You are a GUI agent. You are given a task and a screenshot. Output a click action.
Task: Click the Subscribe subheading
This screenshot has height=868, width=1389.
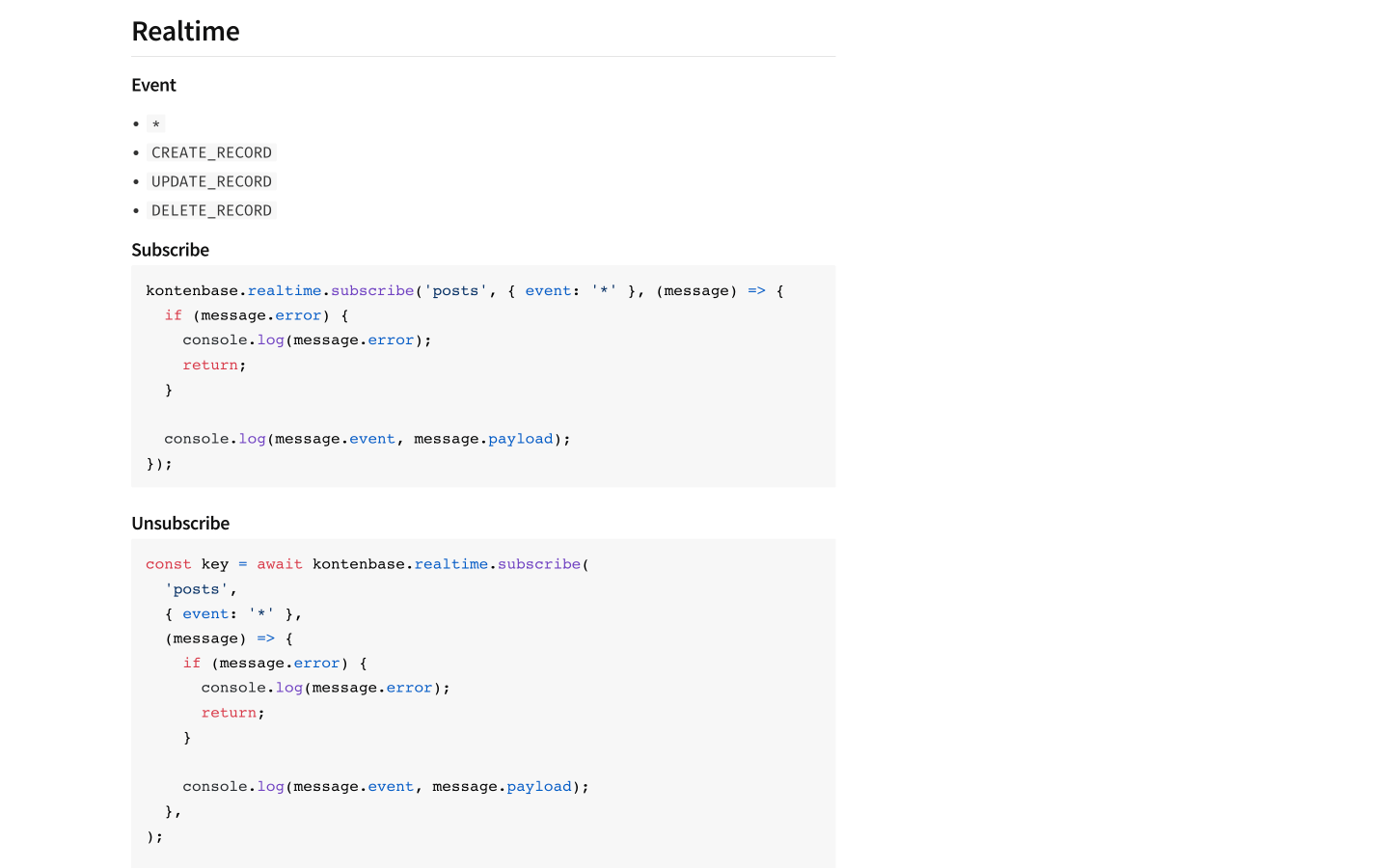(x=170, y=250)
